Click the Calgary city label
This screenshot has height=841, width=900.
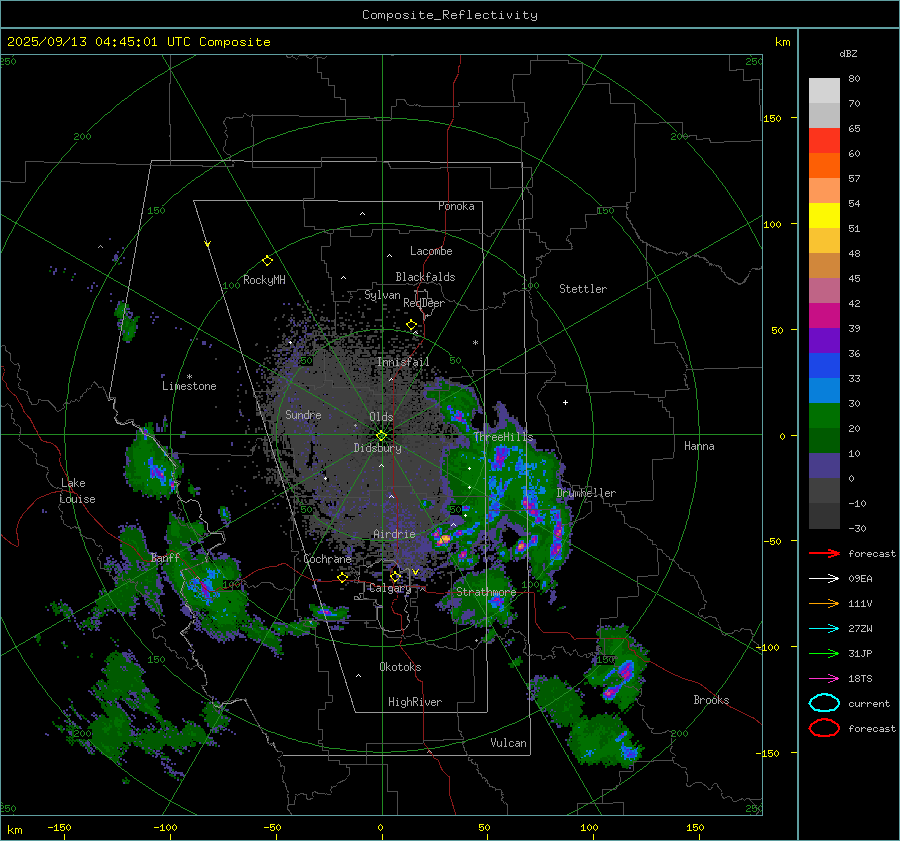390,588
